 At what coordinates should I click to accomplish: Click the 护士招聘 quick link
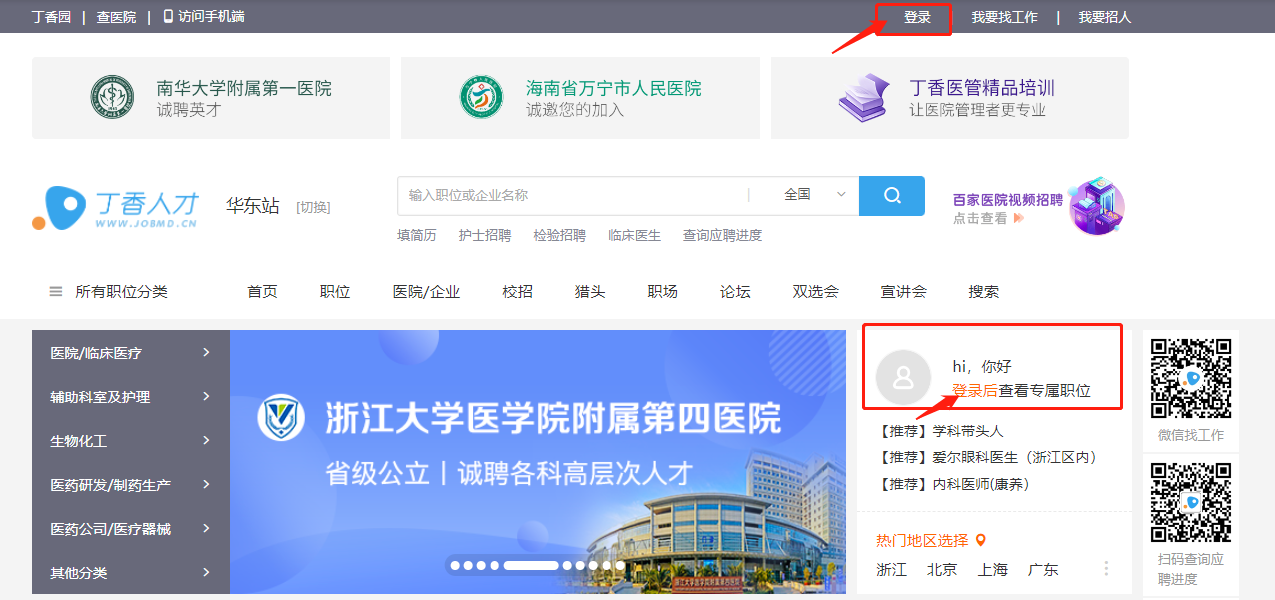click(x=485, y=235)
